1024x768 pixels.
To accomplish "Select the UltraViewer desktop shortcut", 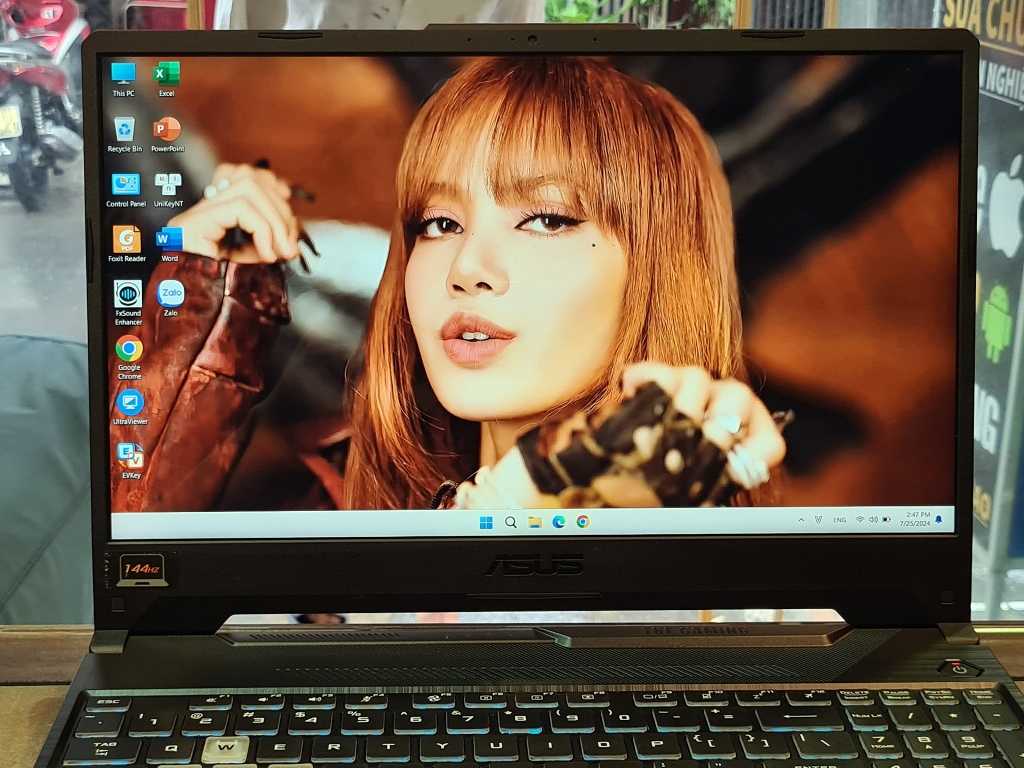I will tap(130, 408).
